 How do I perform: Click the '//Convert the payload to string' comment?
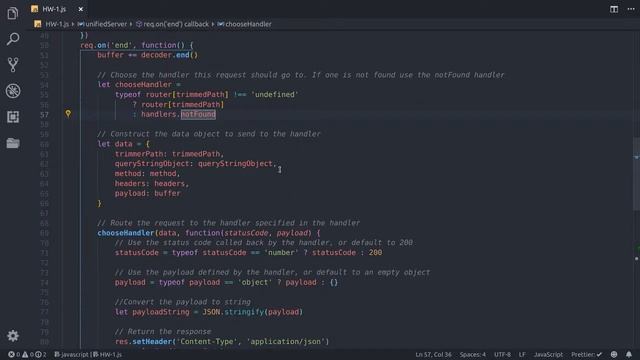[x=183, y=302]
